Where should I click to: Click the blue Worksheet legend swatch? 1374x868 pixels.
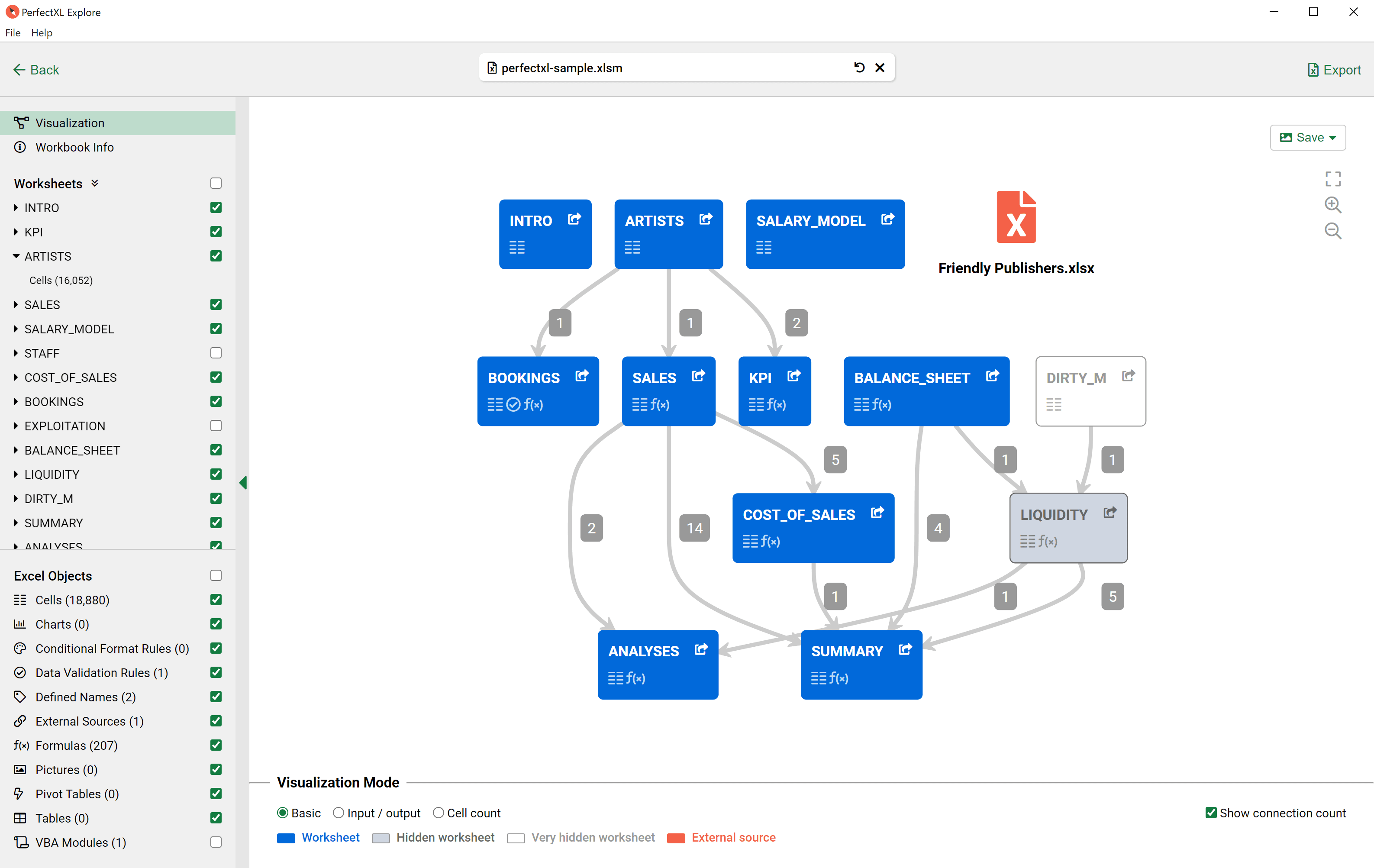coord(287,838)
